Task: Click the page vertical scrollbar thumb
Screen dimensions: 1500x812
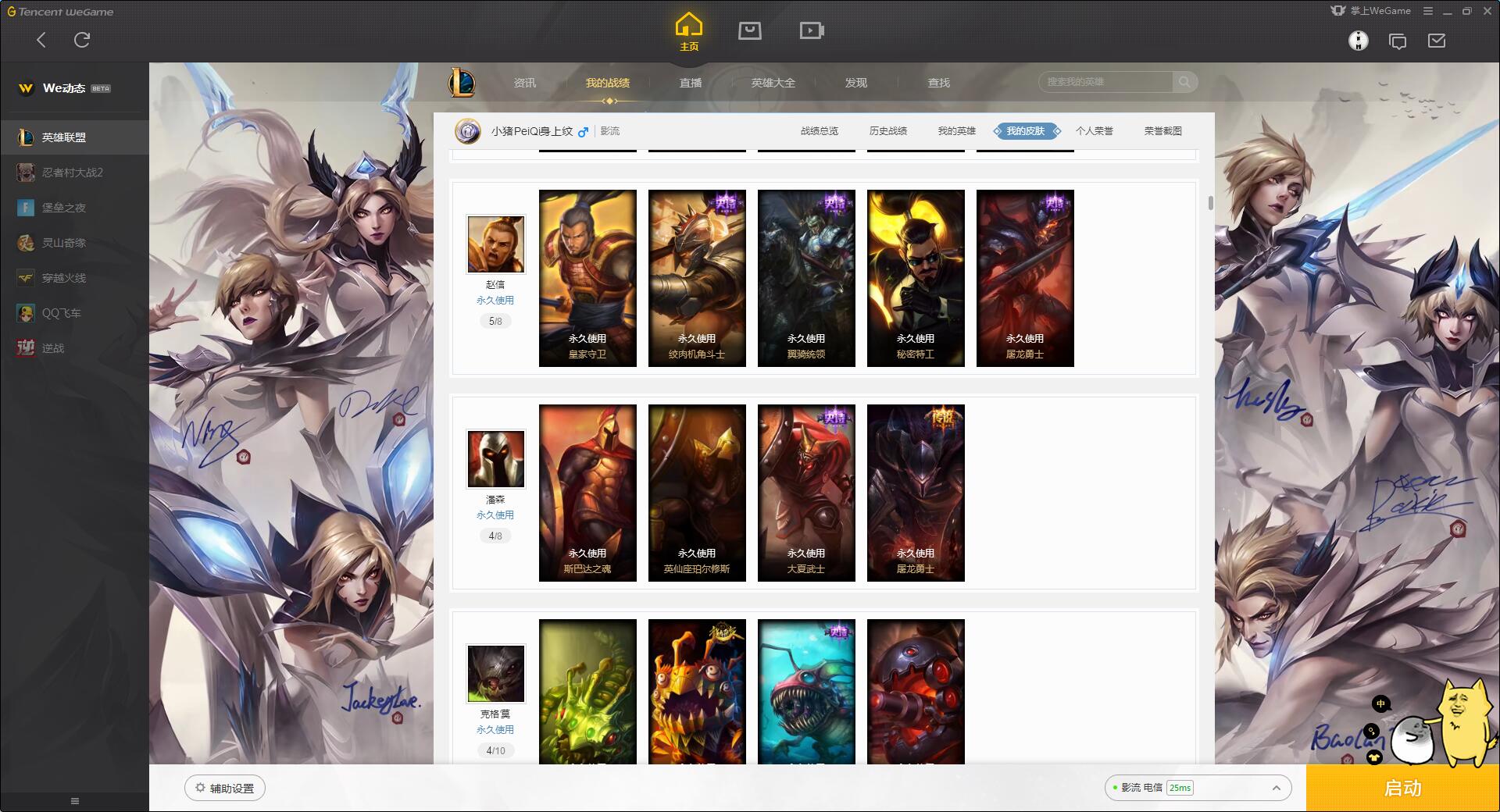Action: (1210, 203)
